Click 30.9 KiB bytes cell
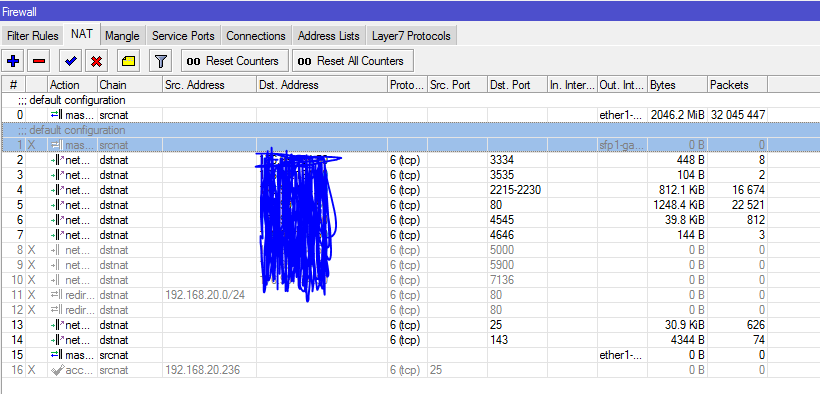This screenshot has height=394, width=820. click(x=677, y=325)
